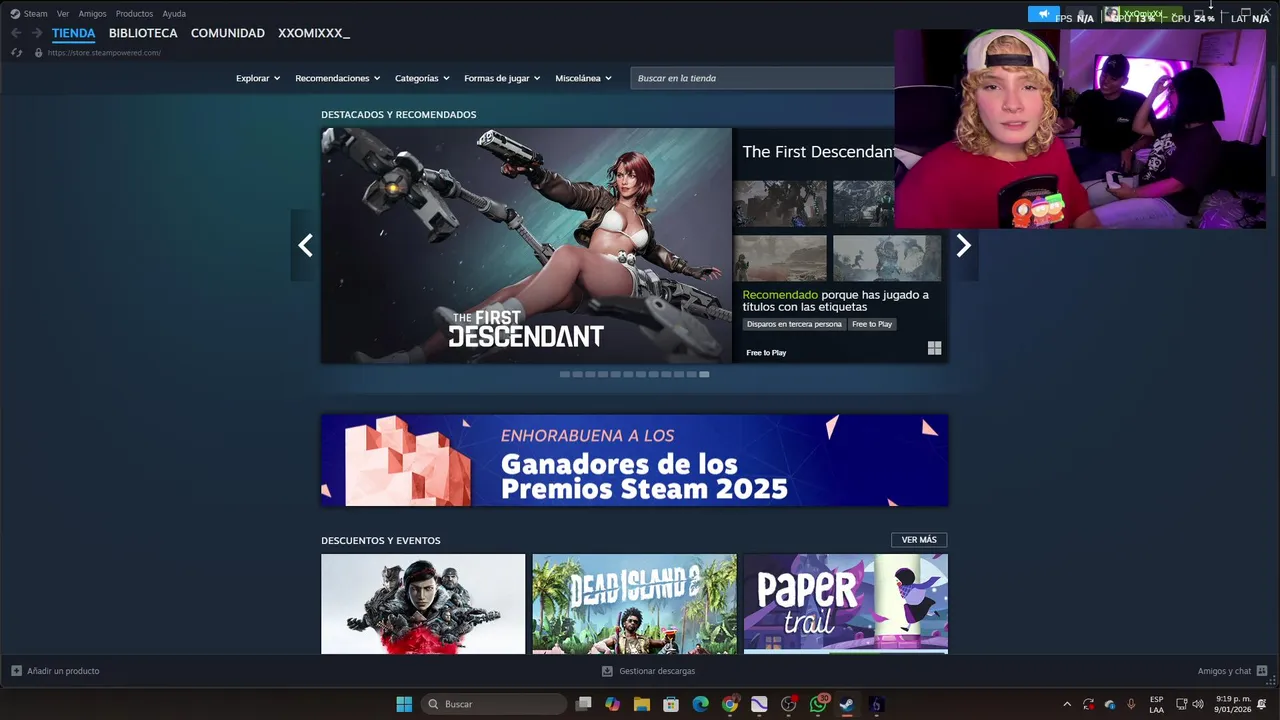Switch the ESP LAA keyboard language indicator
The image size is (1280, 720).
tap(1156, 704)
